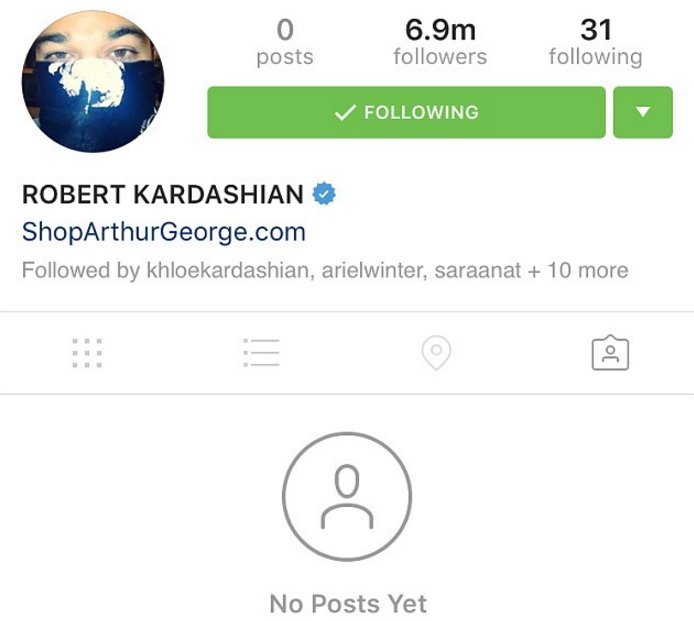This screenshot has height=621, width=694.
Task: Expand the suggested users dropdown arrow
Action: (643, 112)
